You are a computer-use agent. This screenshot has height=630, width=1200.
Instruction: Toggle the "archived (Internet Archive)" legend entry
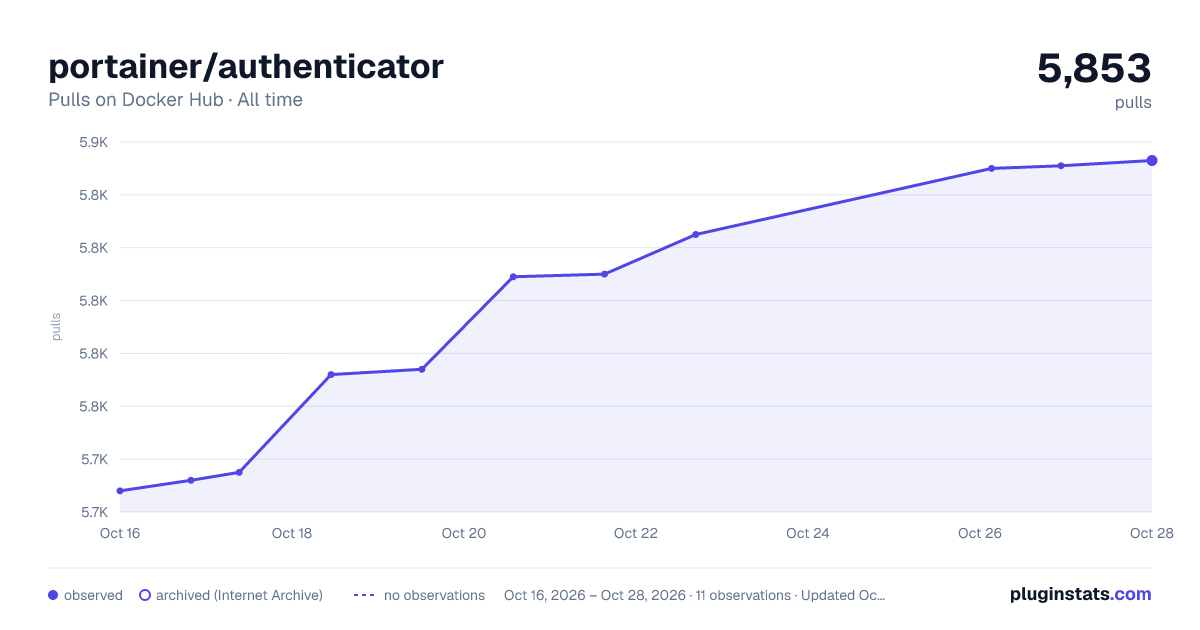231,595
